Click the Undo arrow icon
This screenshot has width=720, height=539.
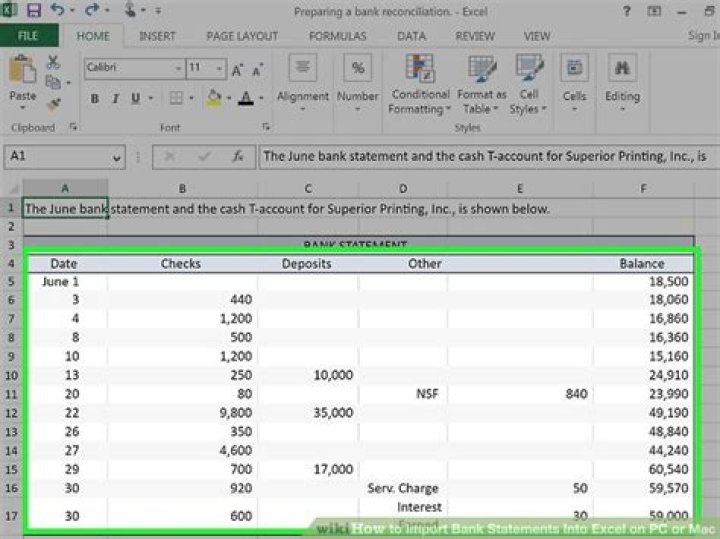click(x=58, y=11)
